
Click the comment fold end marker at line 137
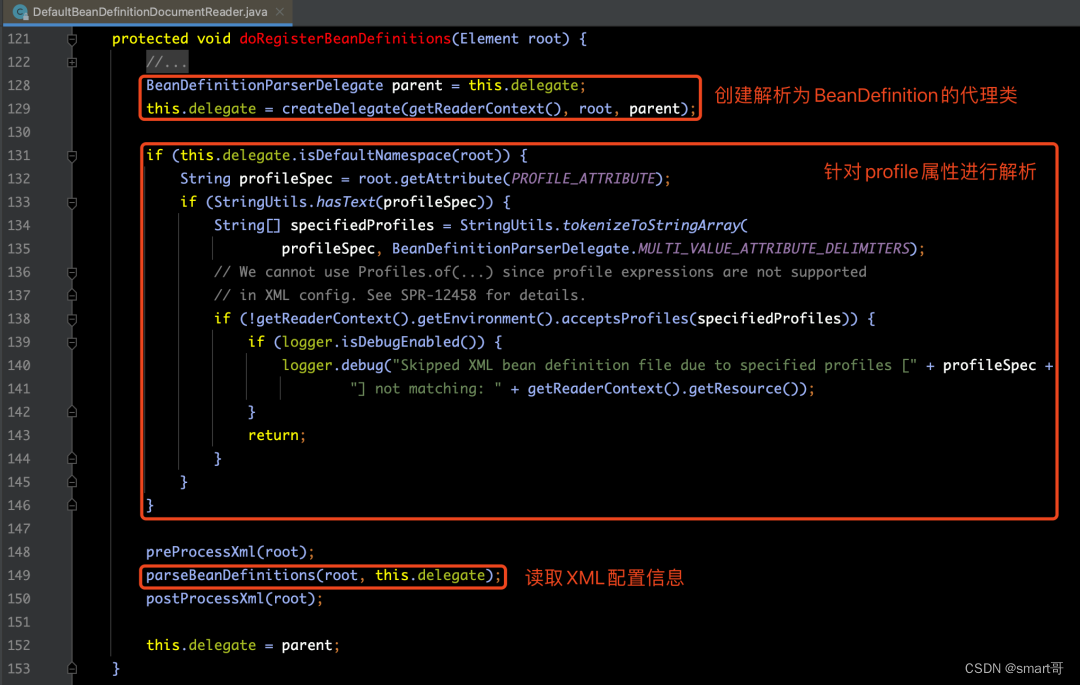(72, 295)
